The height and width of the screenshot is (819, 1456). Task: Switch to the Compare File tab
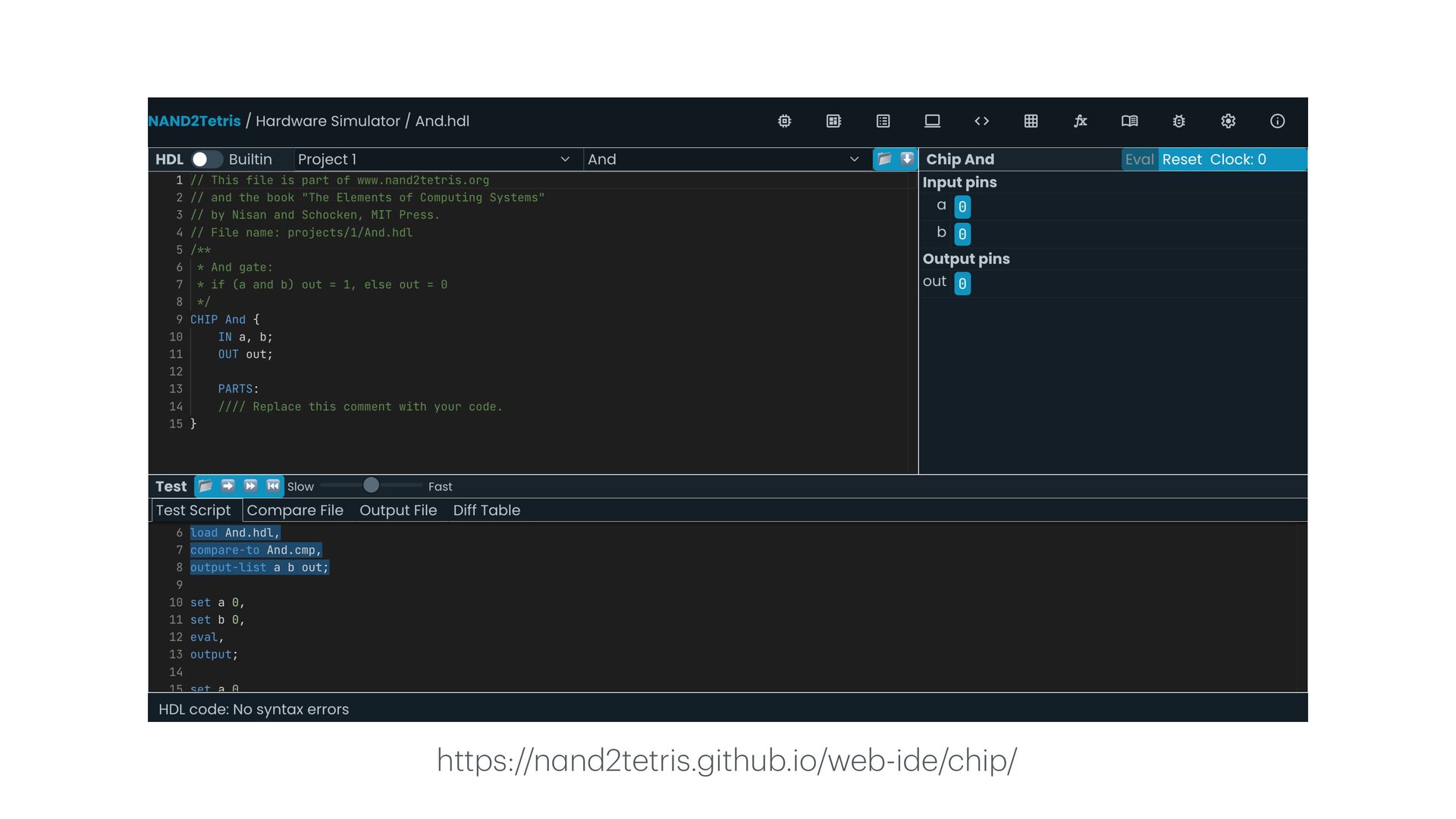coord(295,510)
